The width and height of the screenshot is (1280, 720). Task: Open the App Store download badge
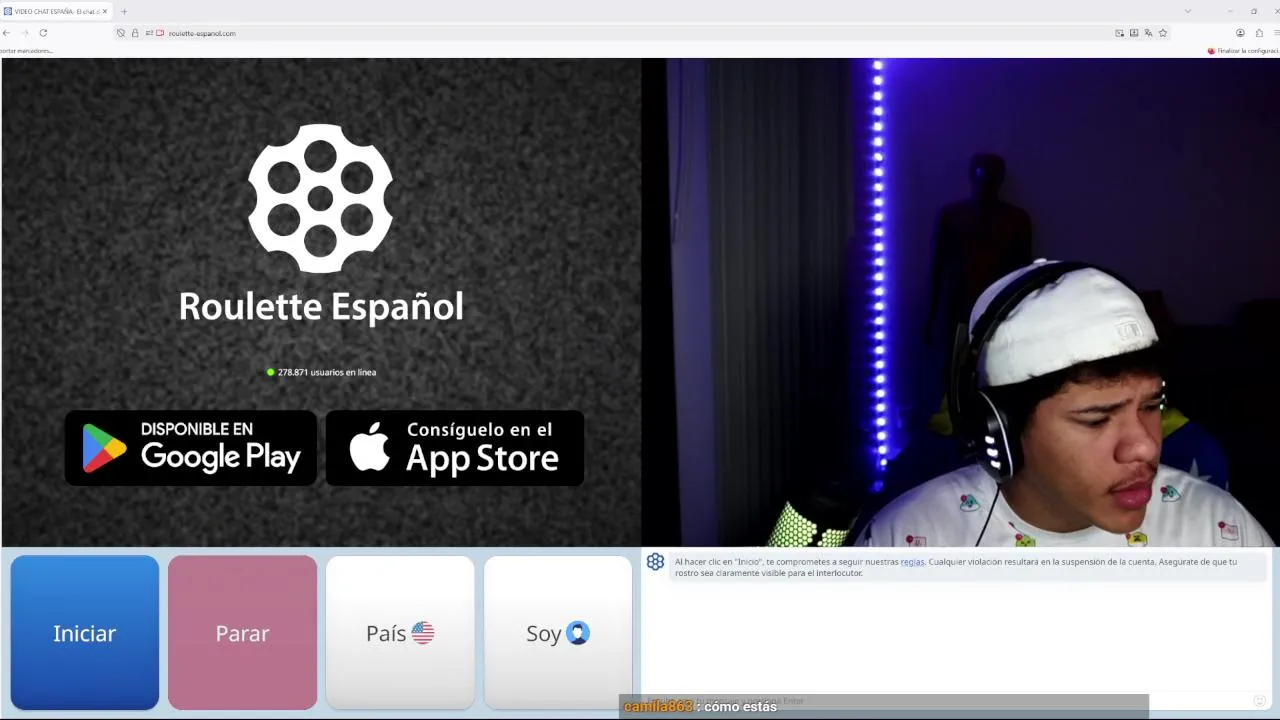(455, 448)
